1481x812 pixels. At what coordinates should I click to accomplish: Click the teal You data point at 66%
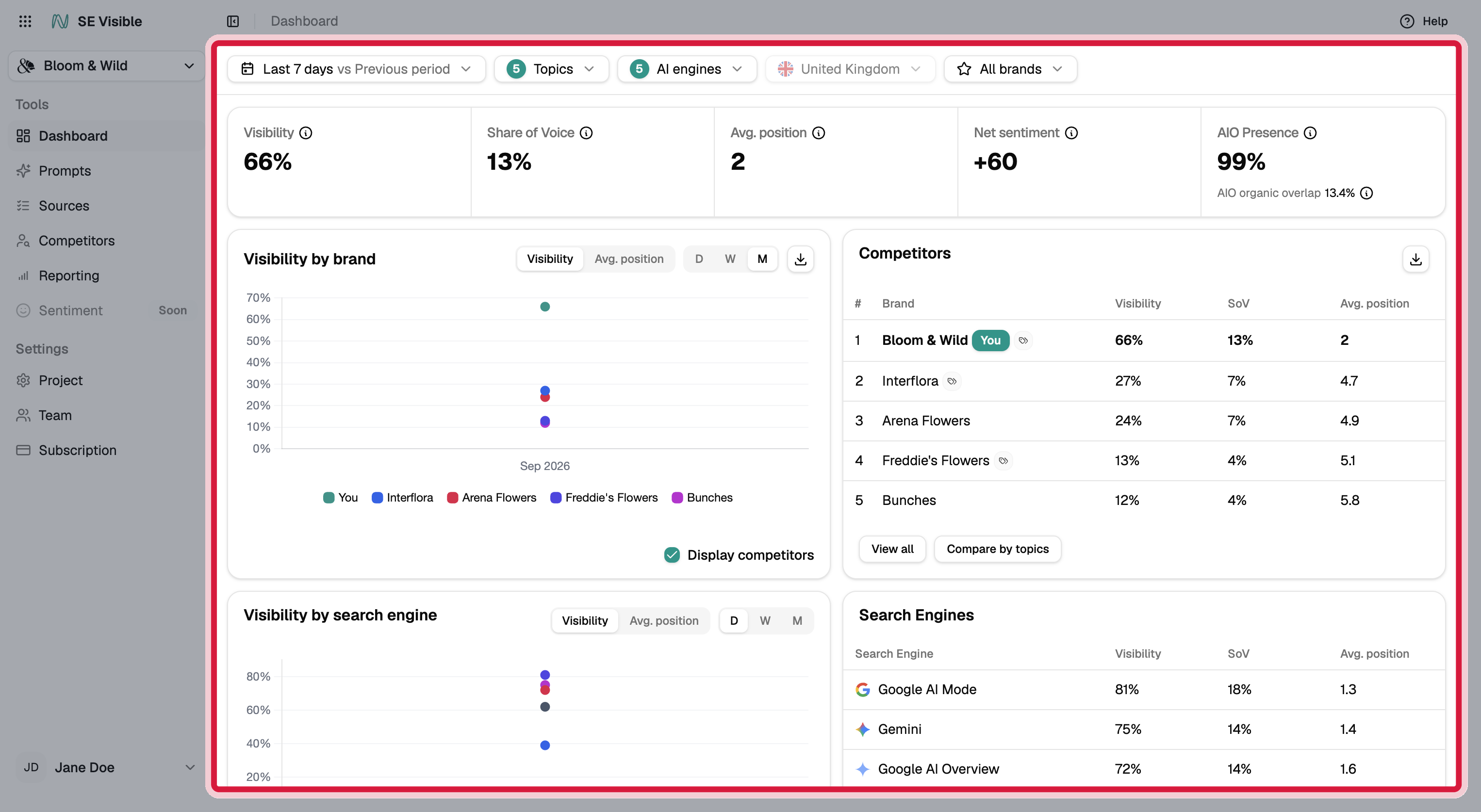[x=545, y=307]
